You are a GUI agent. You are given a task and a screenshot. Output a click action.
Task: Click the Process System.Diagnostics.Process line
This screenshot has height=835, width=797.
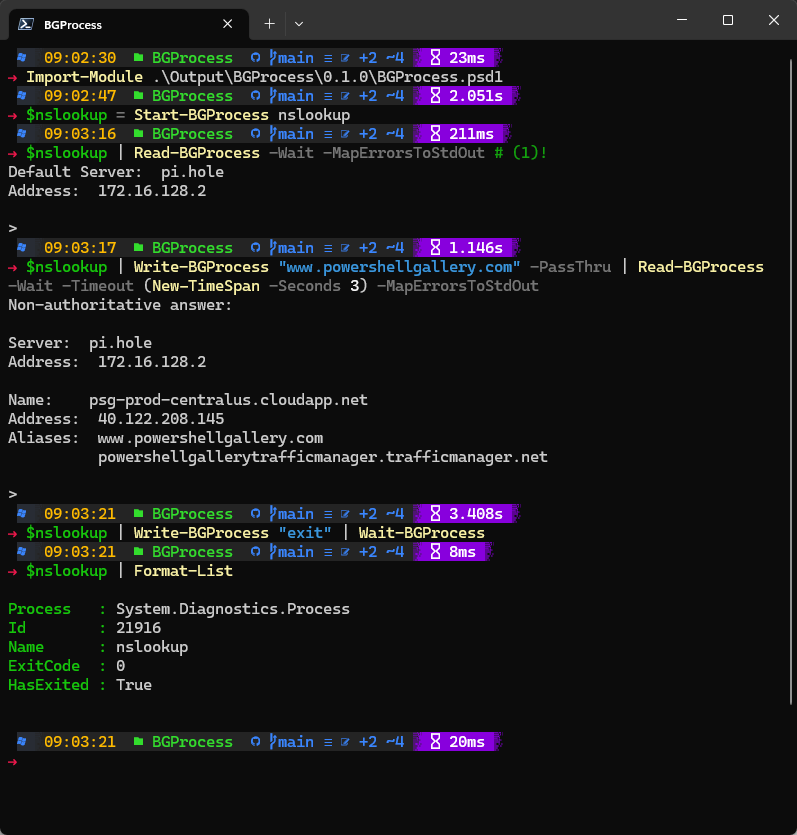tap(179, 609)
